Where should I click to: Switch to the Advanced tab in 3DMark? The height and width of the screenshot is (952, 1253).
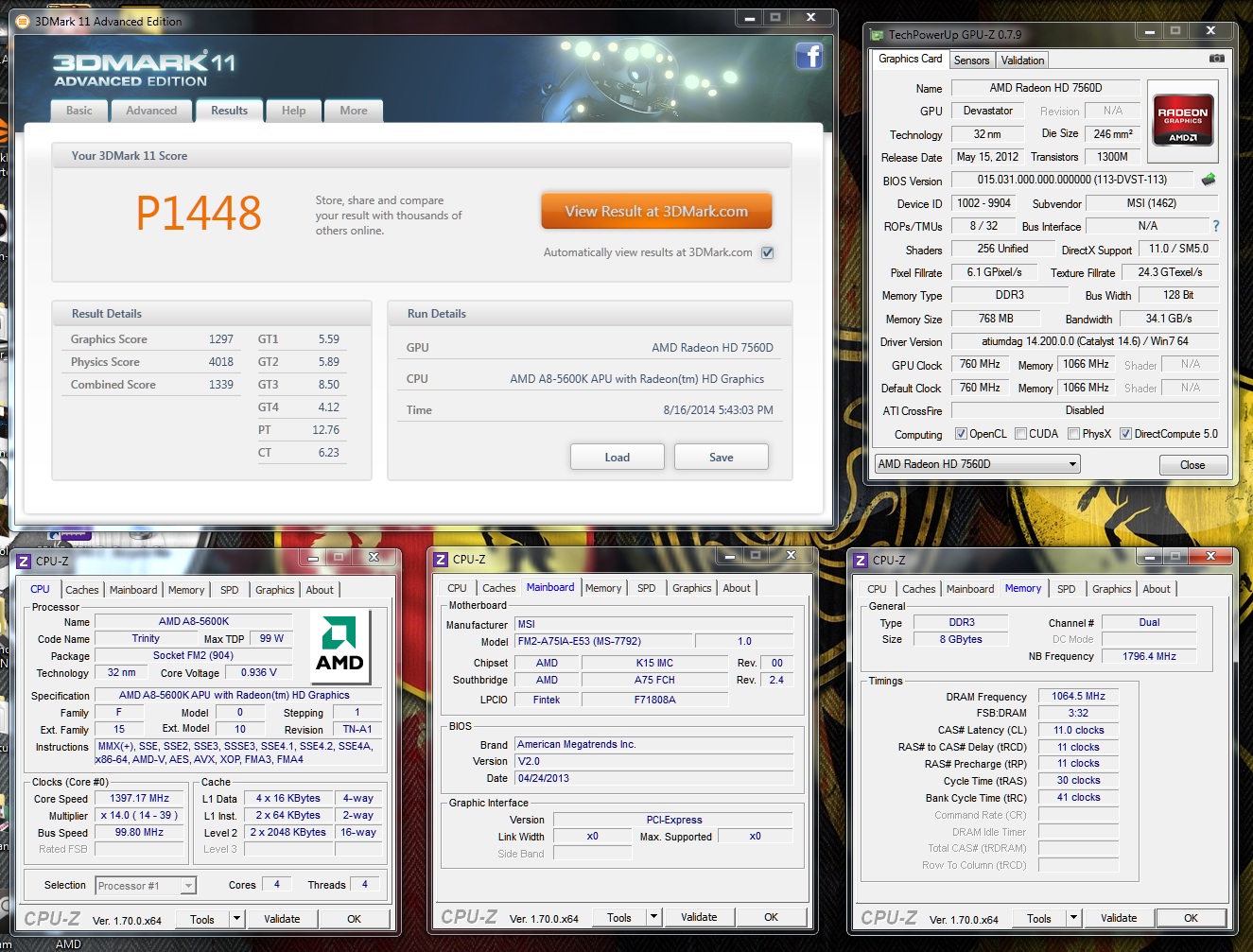151,111
